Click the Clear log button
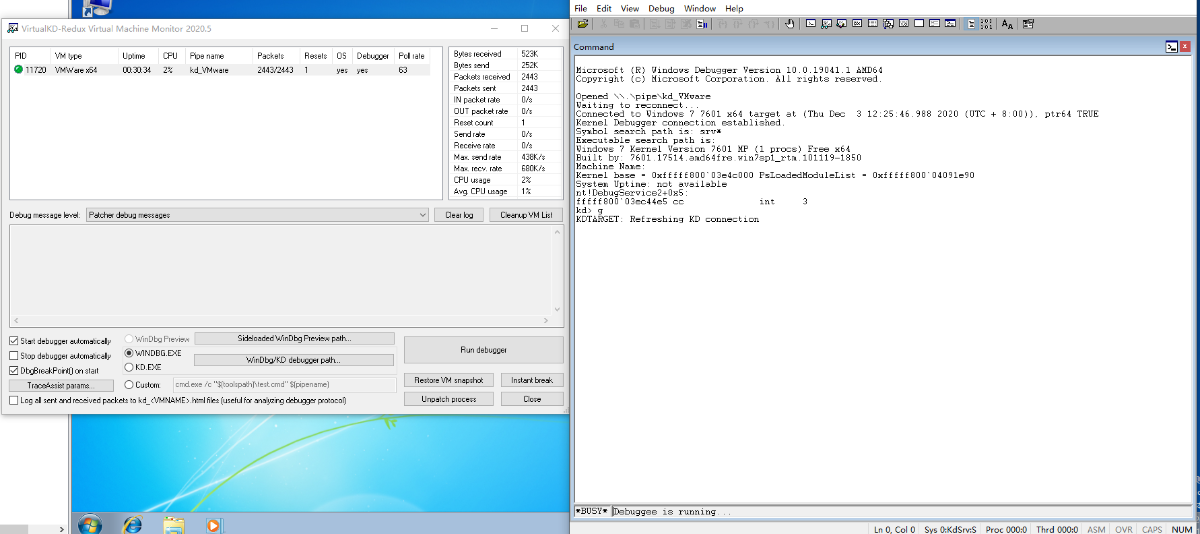This screenshot has height=534, width=1200. (460, 215)
